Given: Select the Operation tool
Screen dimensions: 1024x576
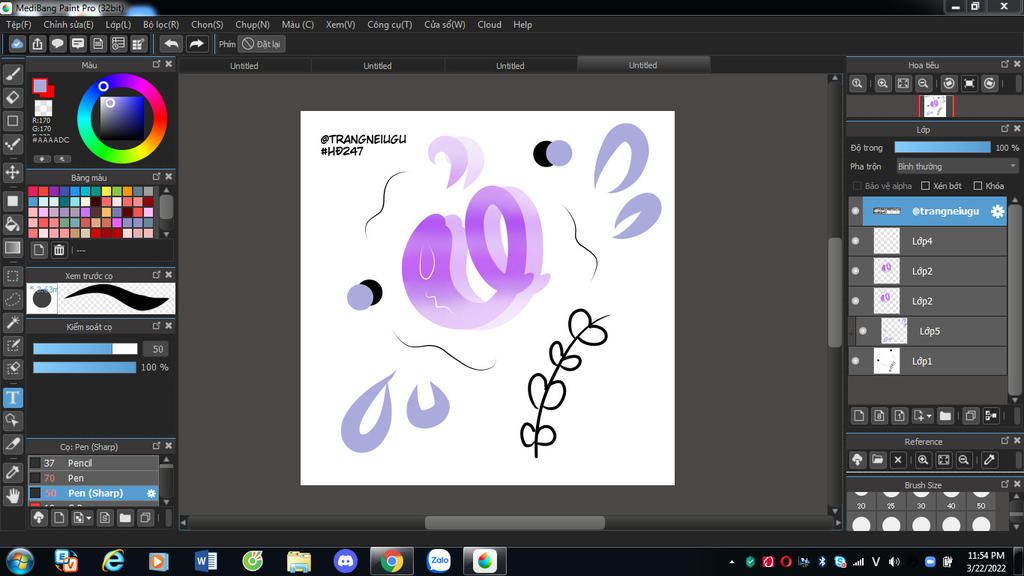Looking at the screenshot, I should (13, 421).
